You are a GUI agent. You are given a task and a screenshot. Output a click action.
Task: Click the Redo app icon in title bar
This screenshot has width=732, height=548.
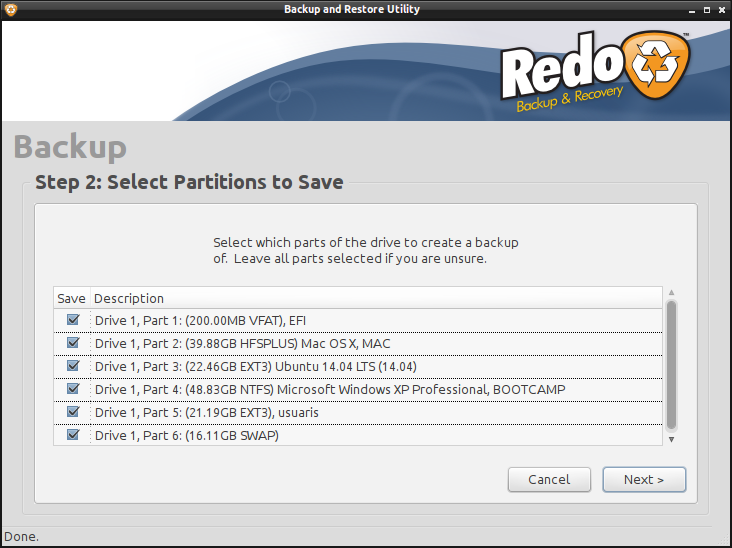click(x=11, y=10)
